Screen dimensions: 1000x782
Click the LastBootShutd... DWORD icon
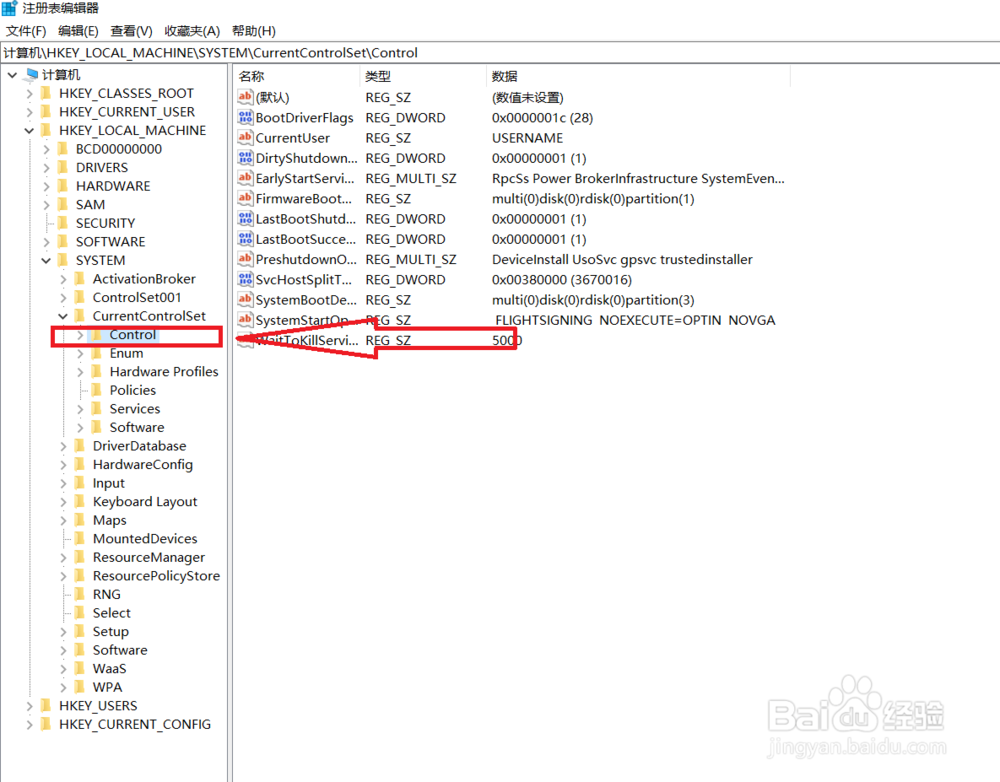[245, 219]
